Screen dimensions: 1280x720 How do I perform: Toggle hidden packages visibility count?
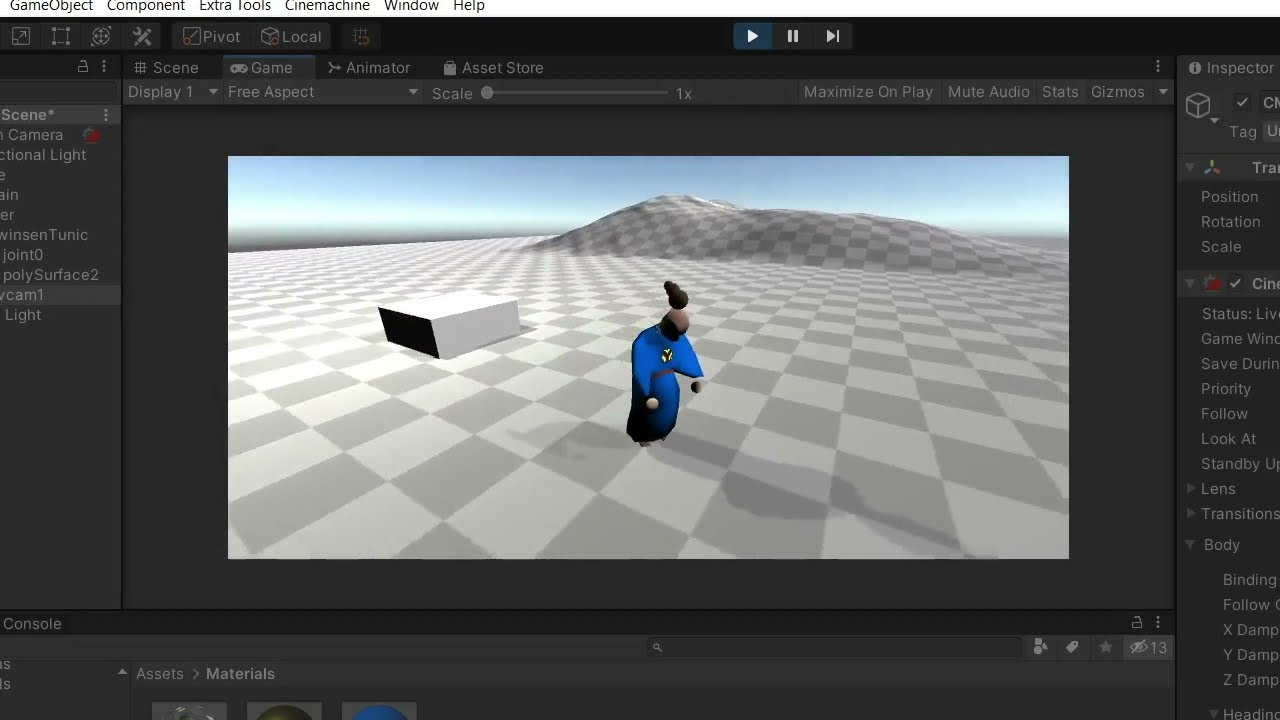[x=1148, y=648]
